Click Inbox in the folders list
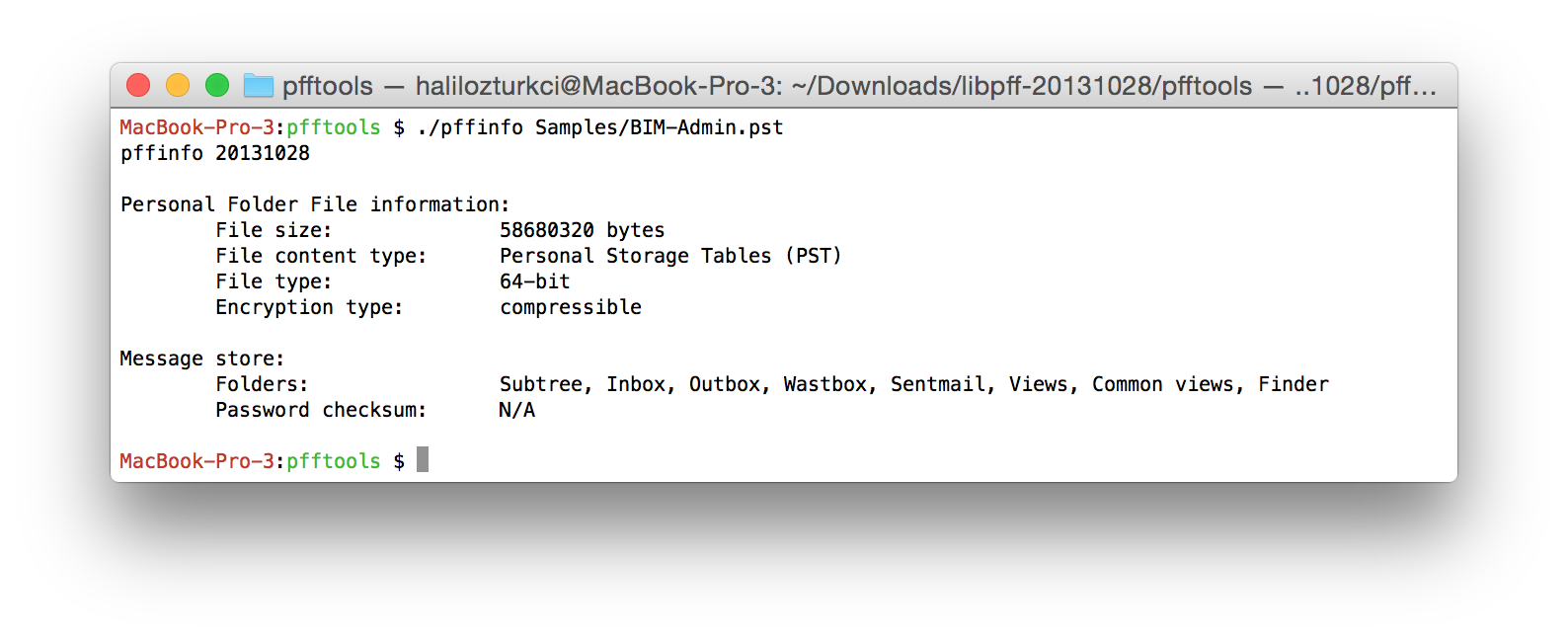Viewport: 1568px width, 640px height. tap(636, 384)
